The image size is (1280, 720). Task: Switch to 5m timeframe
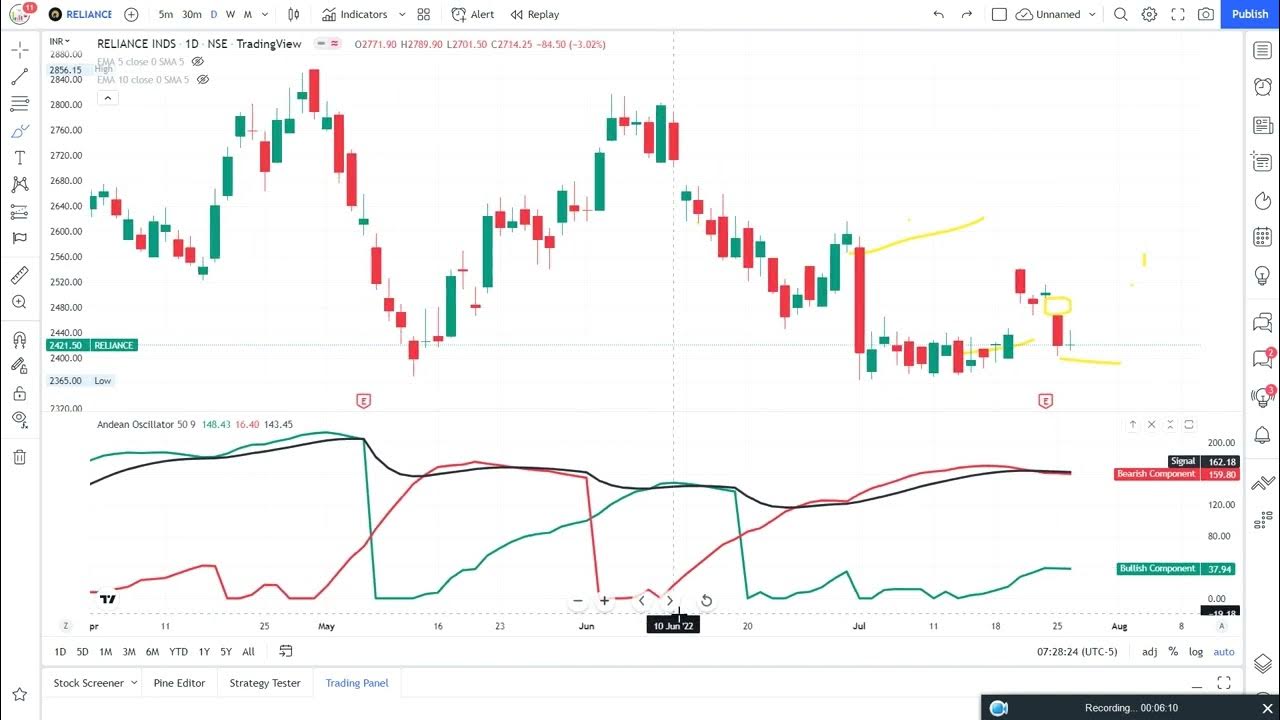click(166, 14)
